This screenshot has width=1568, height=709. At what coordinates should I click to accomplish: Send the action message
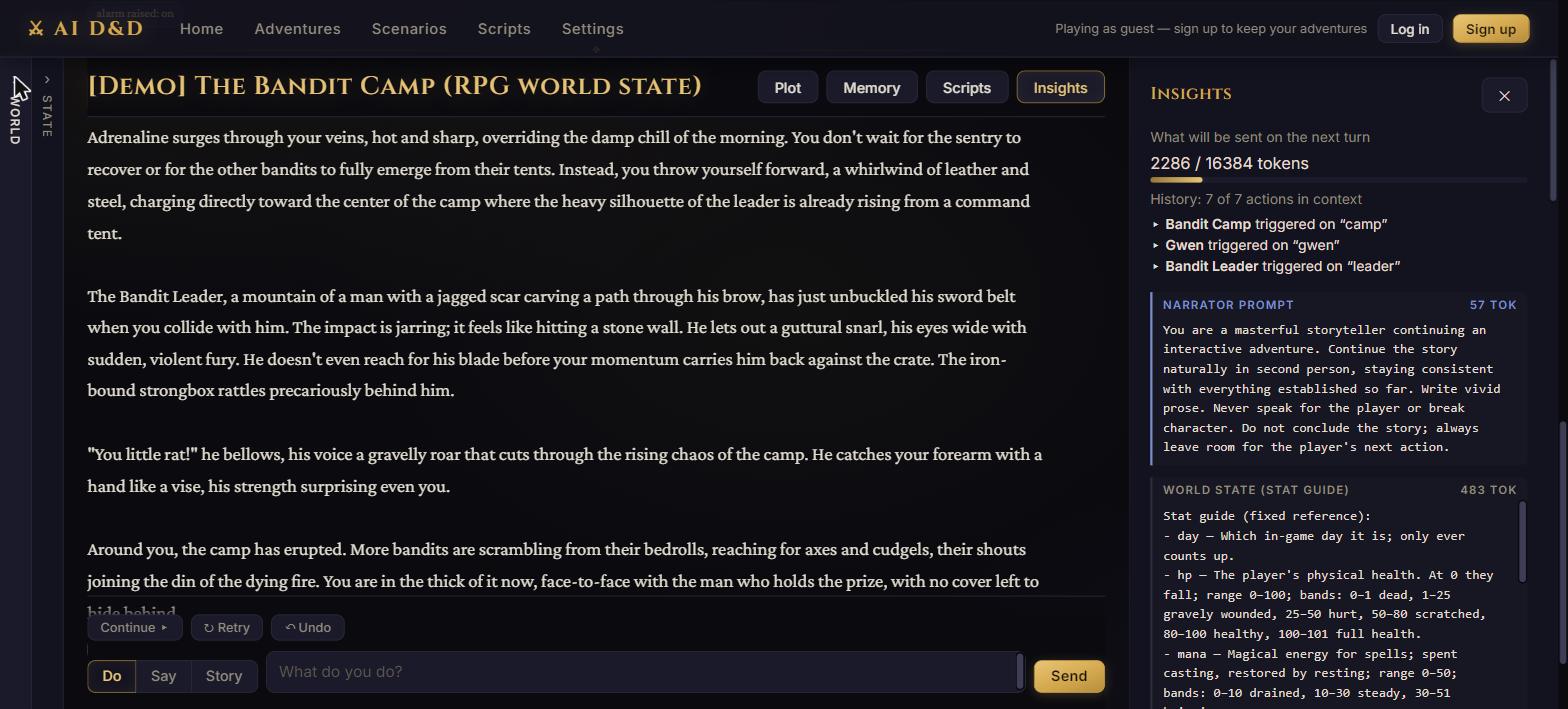pos(1068,676)
